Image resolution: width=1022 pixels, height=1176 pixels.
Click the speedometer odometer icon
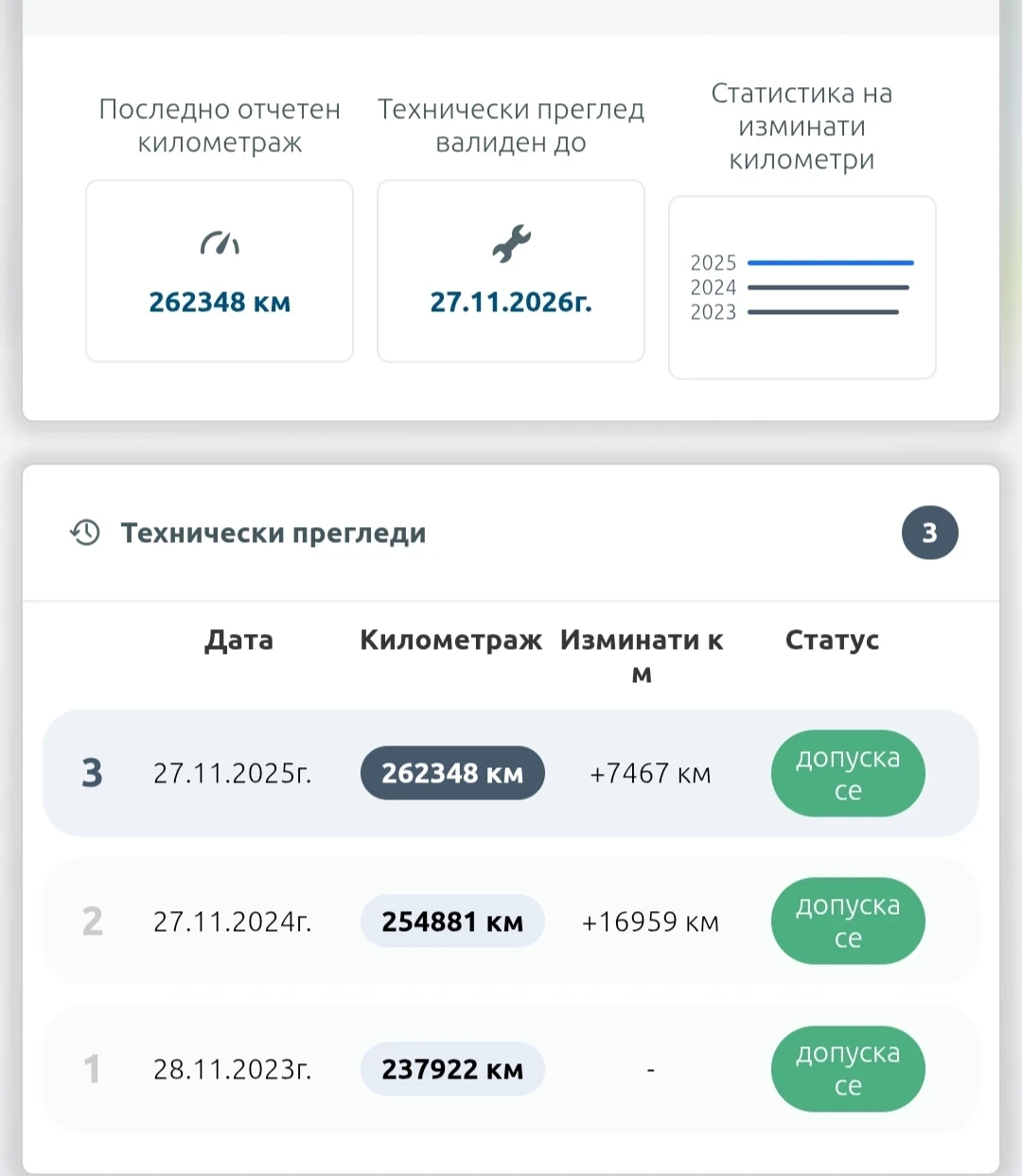pyautogui.click(x=220, y=244)
